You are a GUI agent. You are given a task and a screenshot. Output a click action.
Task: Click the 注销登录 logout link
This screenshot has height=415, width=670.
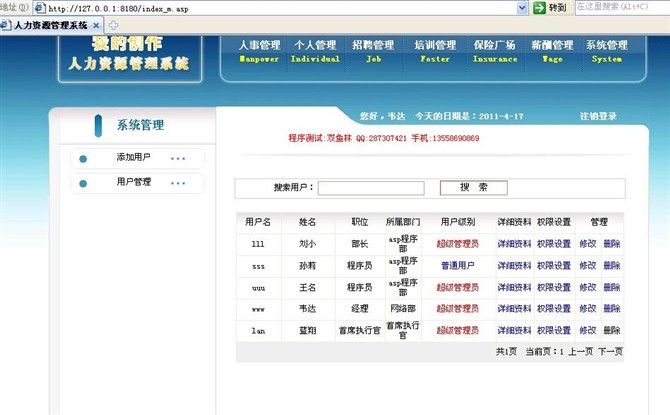pos(598,116)
